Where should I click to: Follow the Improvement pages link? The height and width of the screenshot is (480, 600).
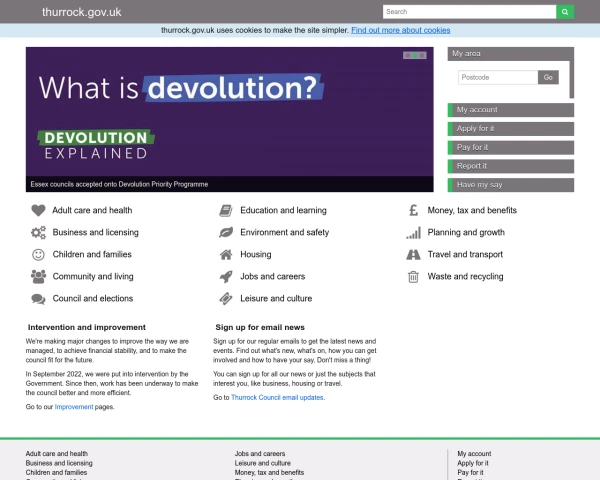[x=74, y=407]
